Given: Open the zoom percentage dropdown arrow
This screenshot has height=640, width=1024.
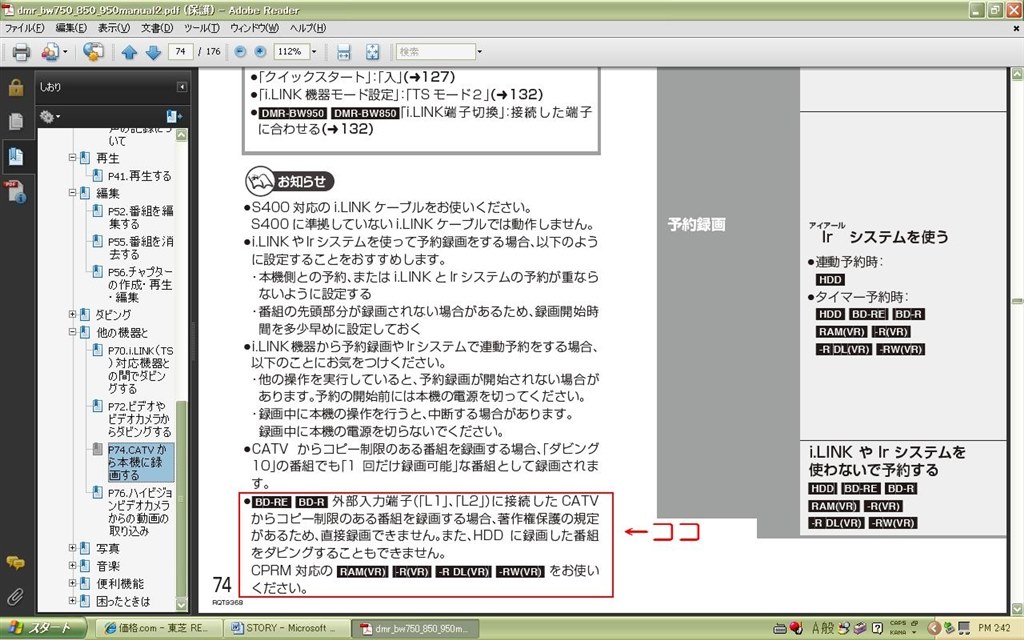Looking at the screenshot, I should coord(314,52).
